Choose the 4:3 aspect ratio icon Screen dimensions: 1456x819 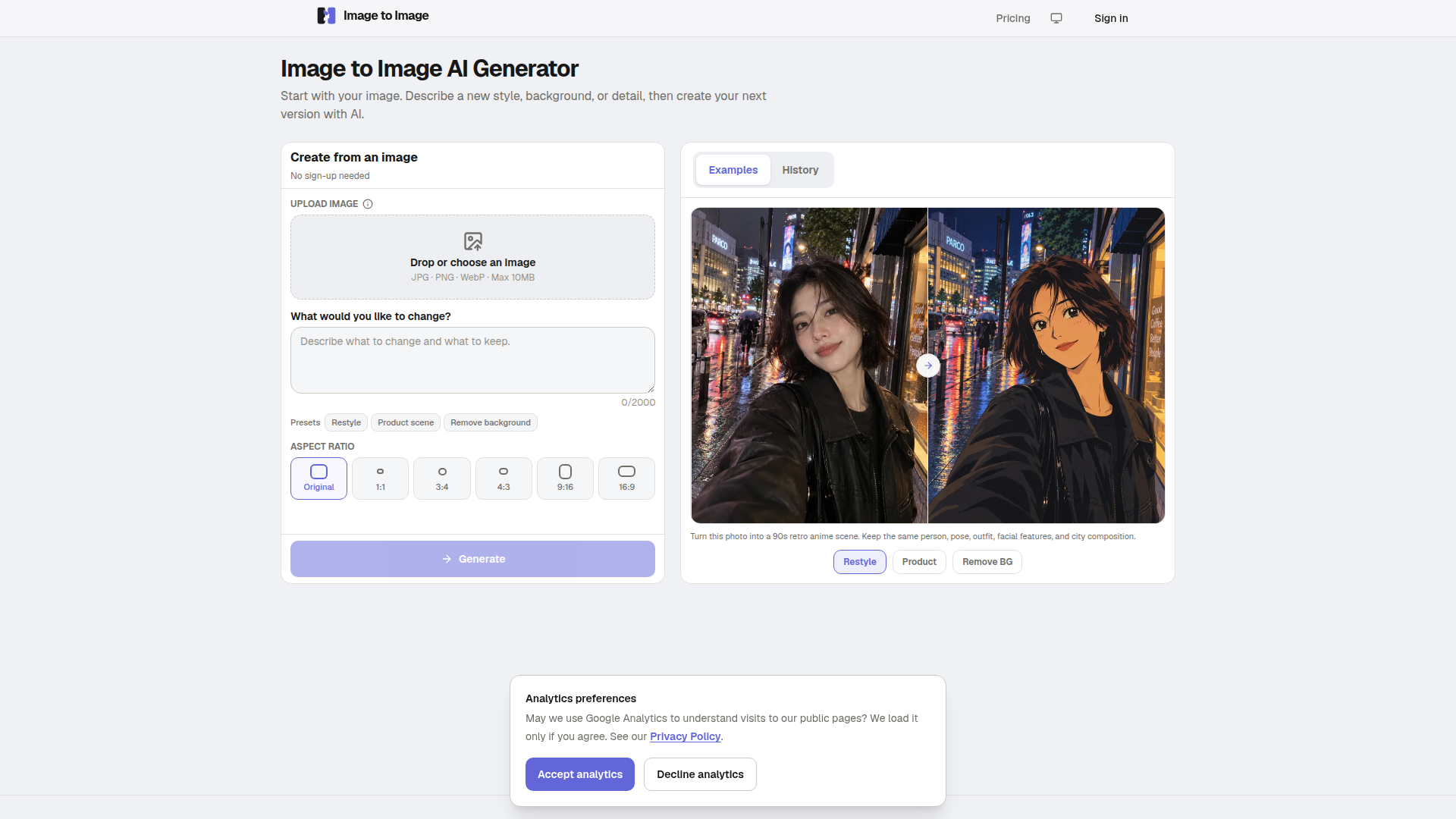pyautogui.click(x=504, y=472)
